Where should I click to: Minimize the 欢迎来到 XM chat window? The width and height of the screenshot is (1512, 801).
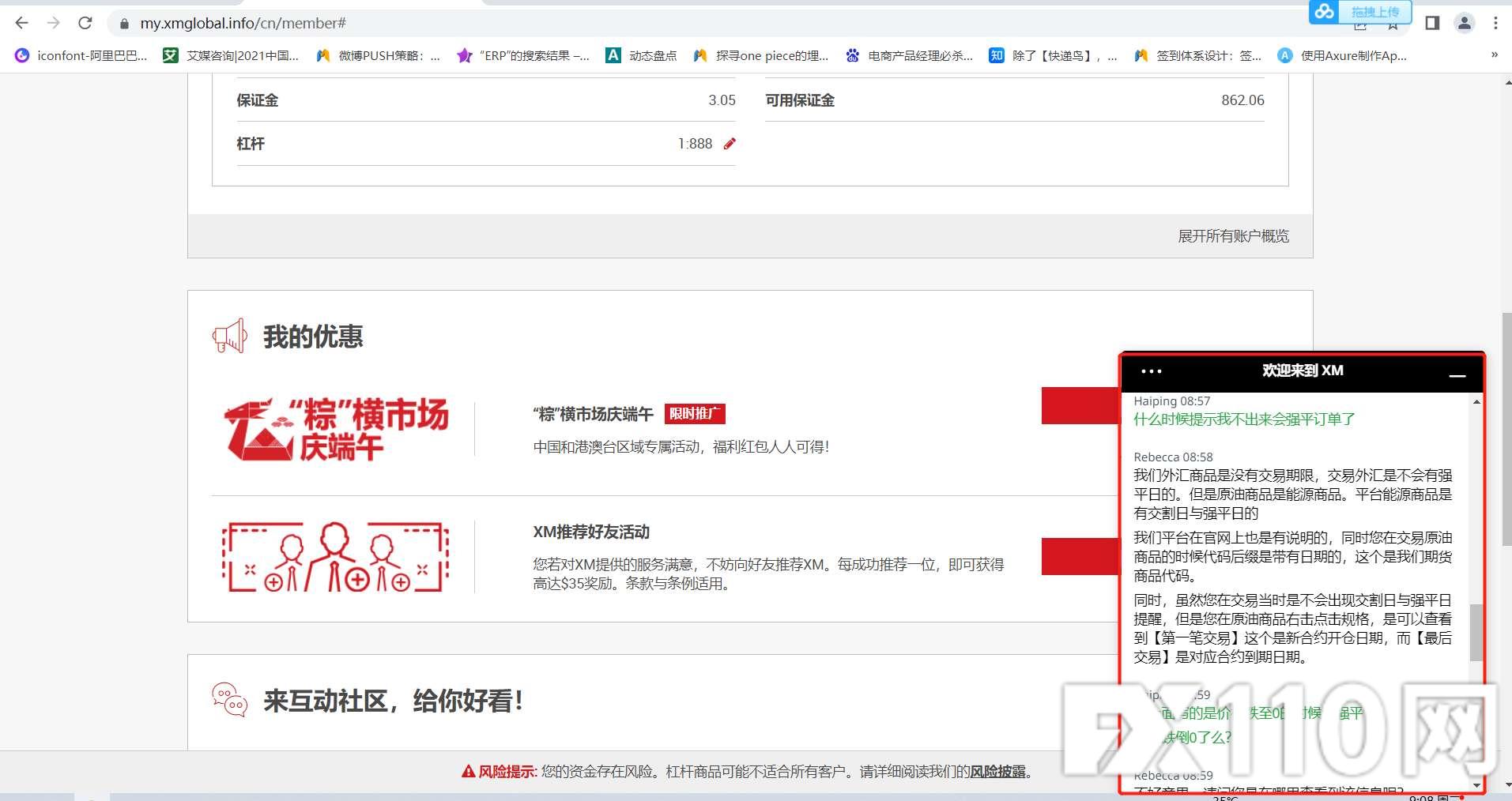click(x=1457, y=375)
